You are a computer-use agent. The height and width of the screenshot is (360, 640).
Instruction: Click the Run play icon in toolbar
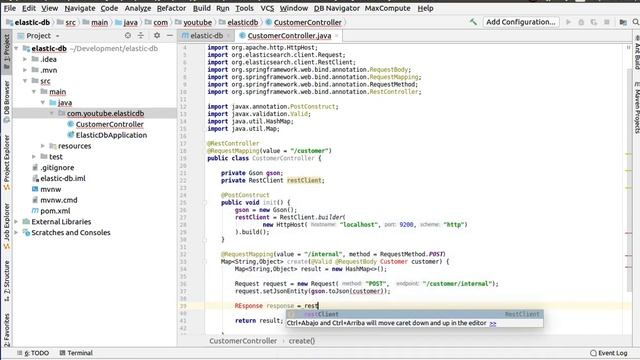pyautogui.click(x=568, y=22)
